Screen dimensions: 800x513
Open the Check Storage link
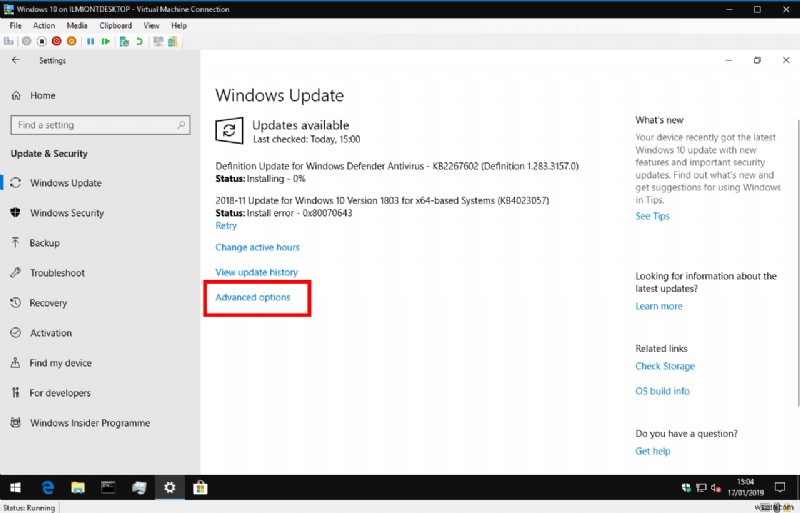(x=665, y=367)
